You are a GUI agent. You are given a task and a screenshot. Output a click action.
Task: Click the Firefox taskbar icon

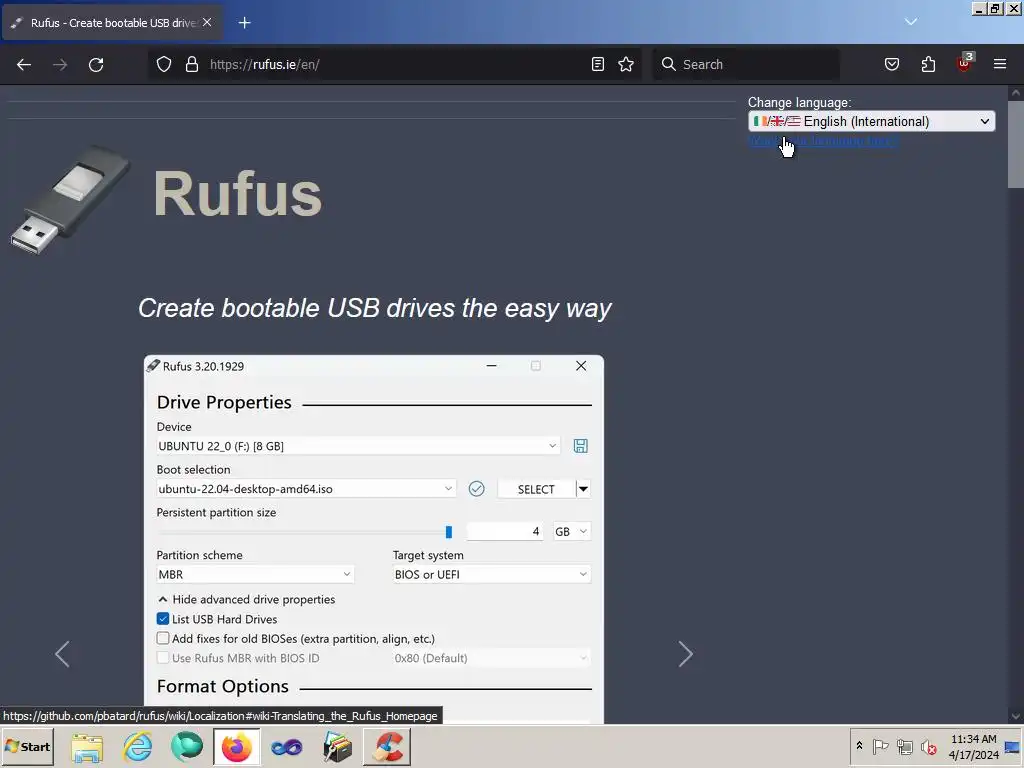pos(236,747)
